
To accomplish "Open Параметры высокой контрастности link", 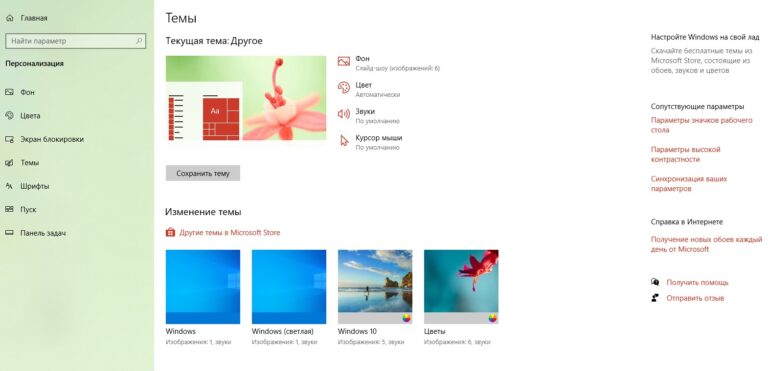I will 685,154.
